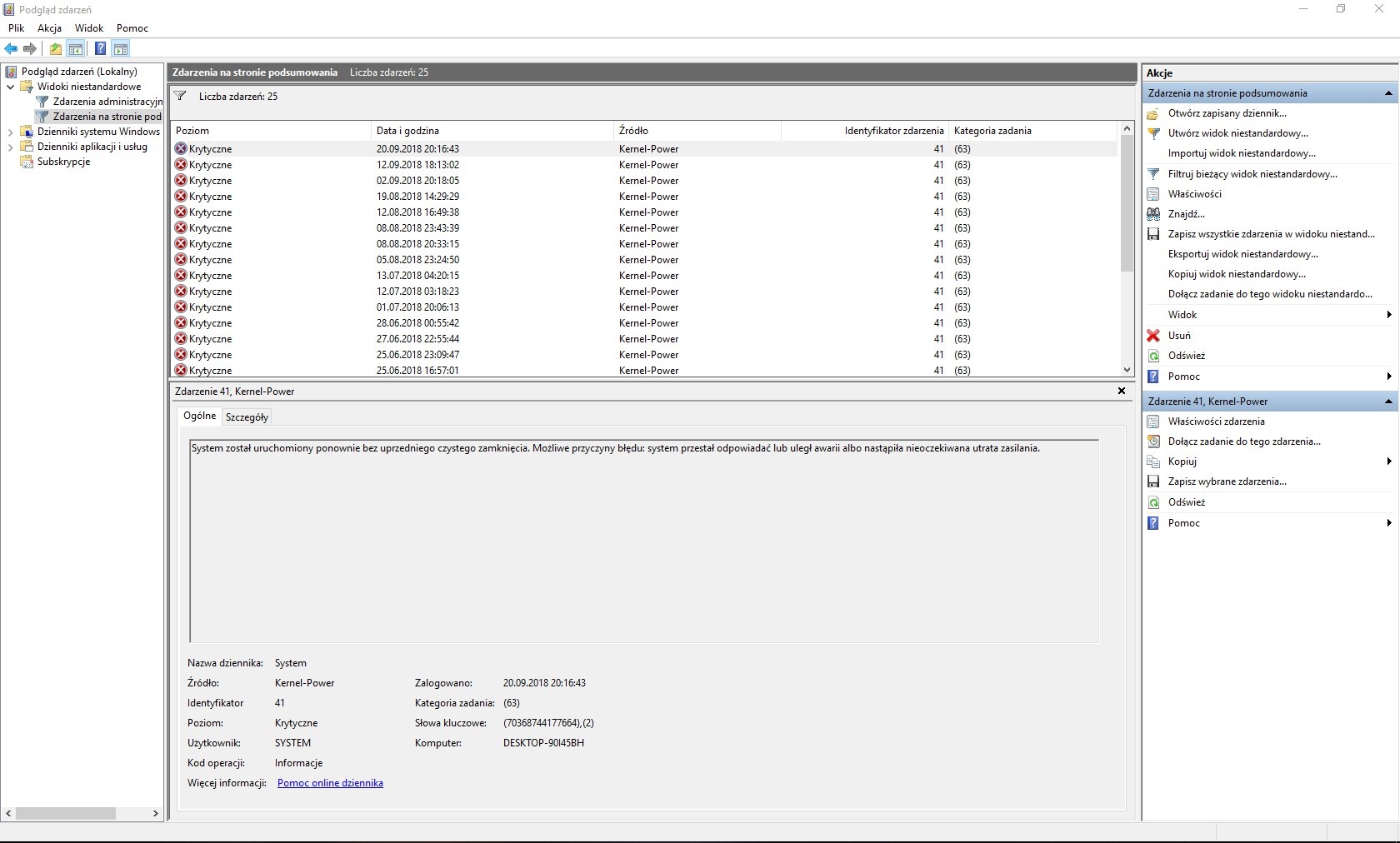Open the Widok menu in menu bar
Screen dimensions: 1400x843
coord(89,28)
